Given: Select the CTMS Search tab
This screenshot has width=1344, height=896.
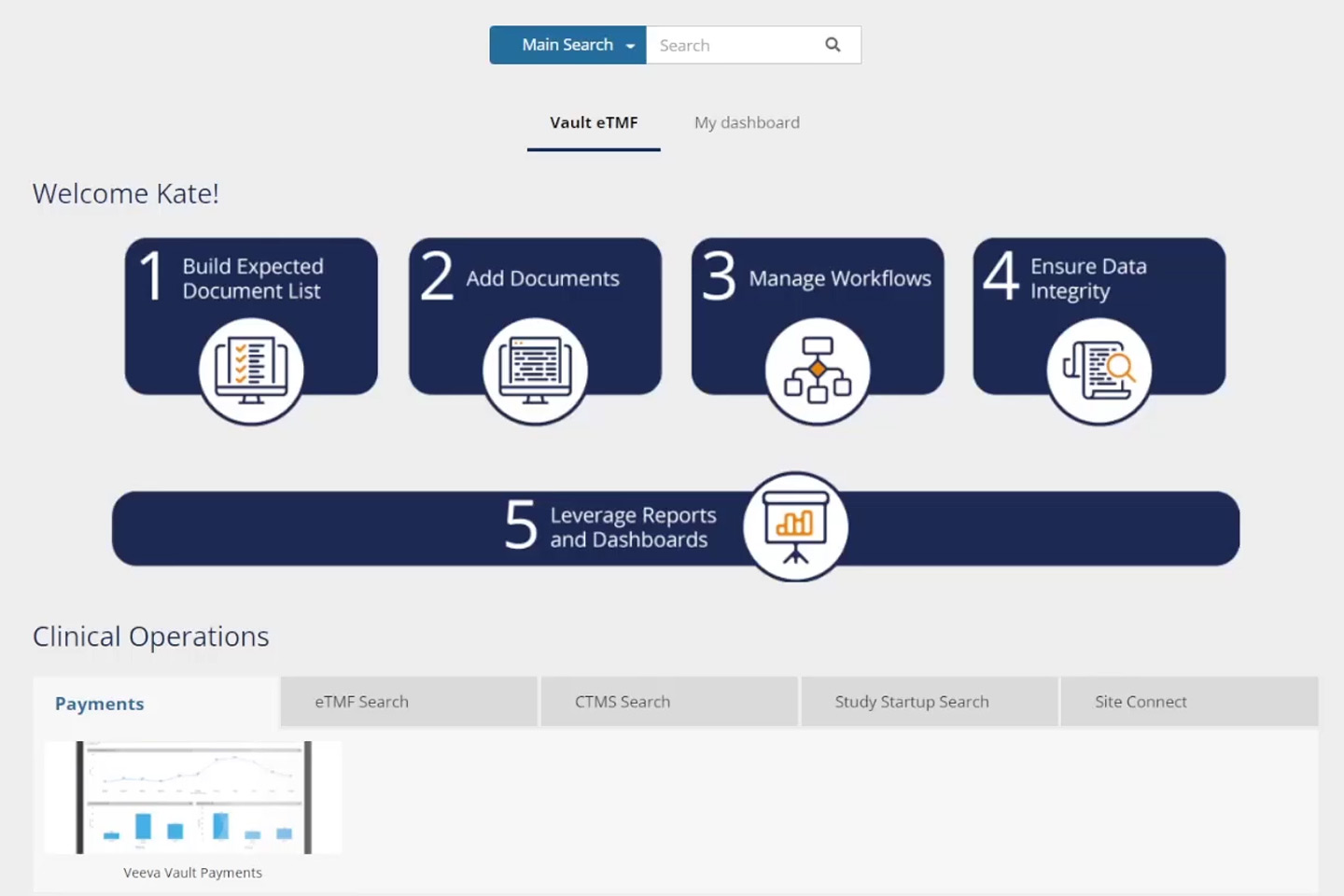Looking at the screenshot, I should (x=669, y=702).
